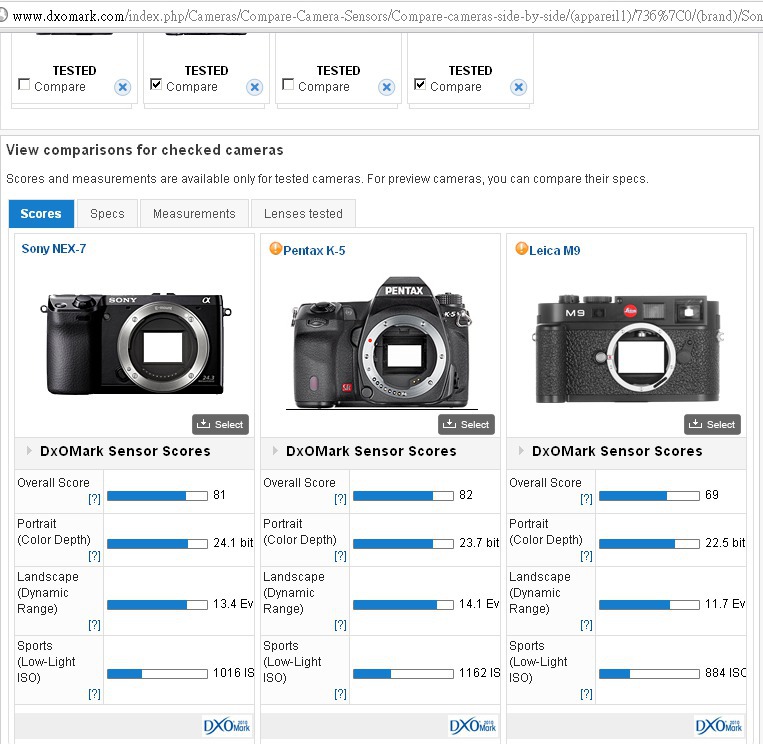Collapse Sony NEX-7 DxOMark Sensor Scores section

29,451
